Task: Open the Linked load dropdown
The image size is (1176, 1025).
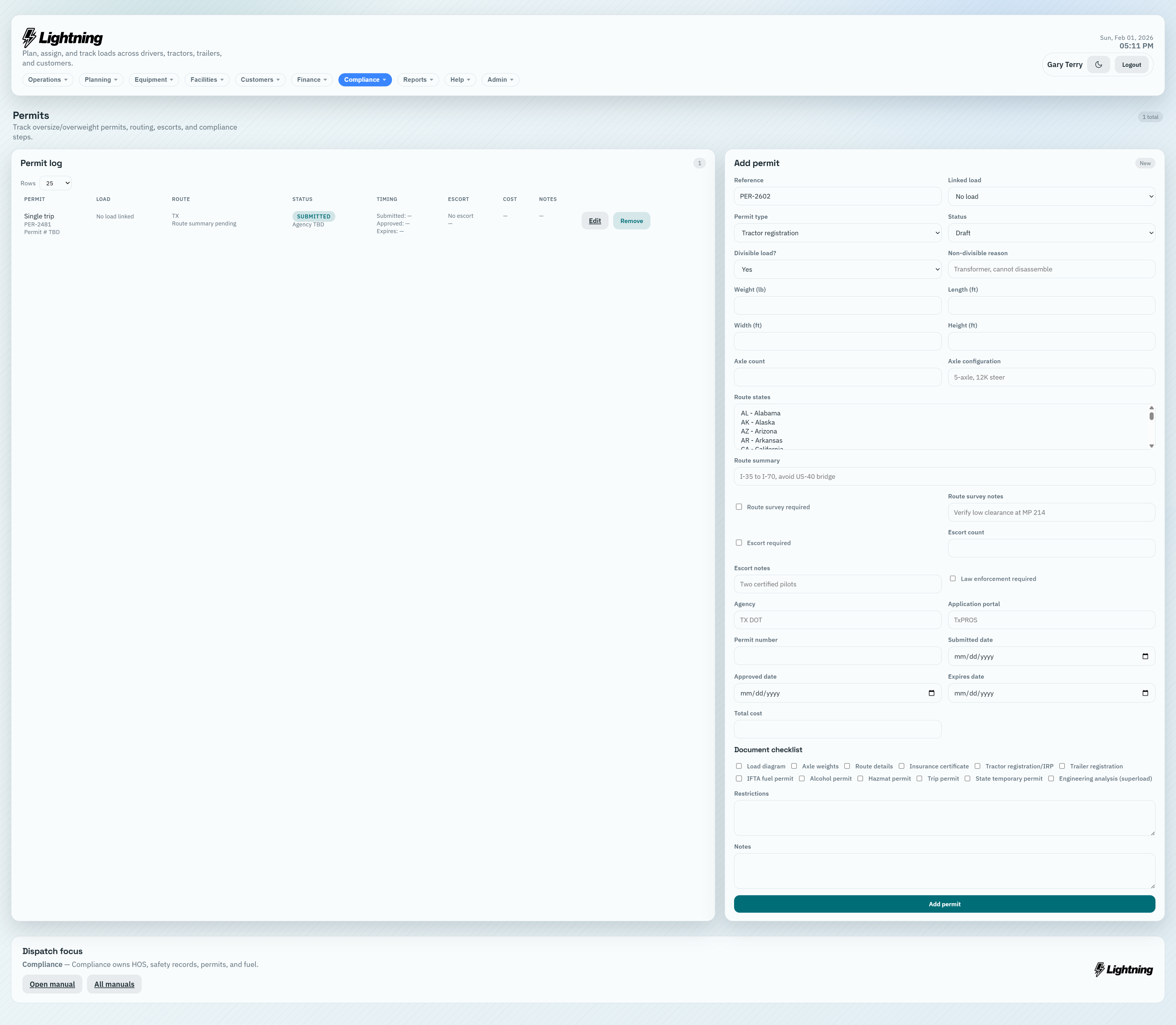Action: click(1051, 196)
